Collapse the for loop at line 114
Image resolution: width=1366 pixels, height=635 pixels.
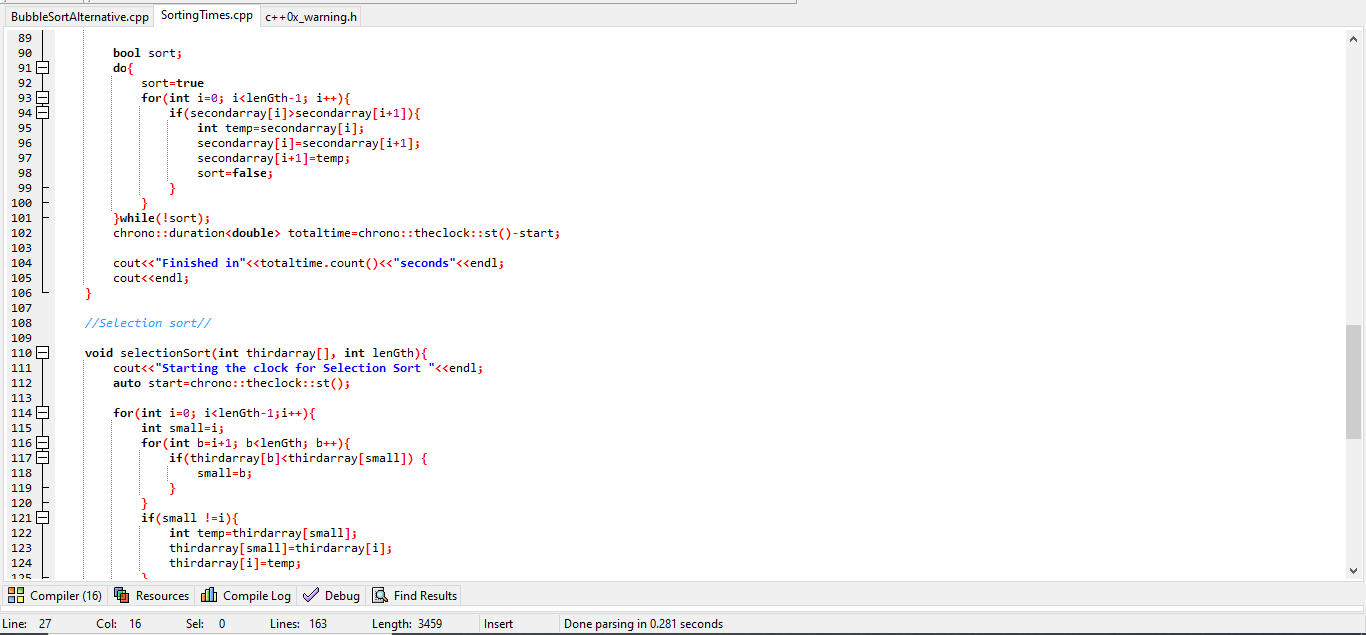click(40, 412)
